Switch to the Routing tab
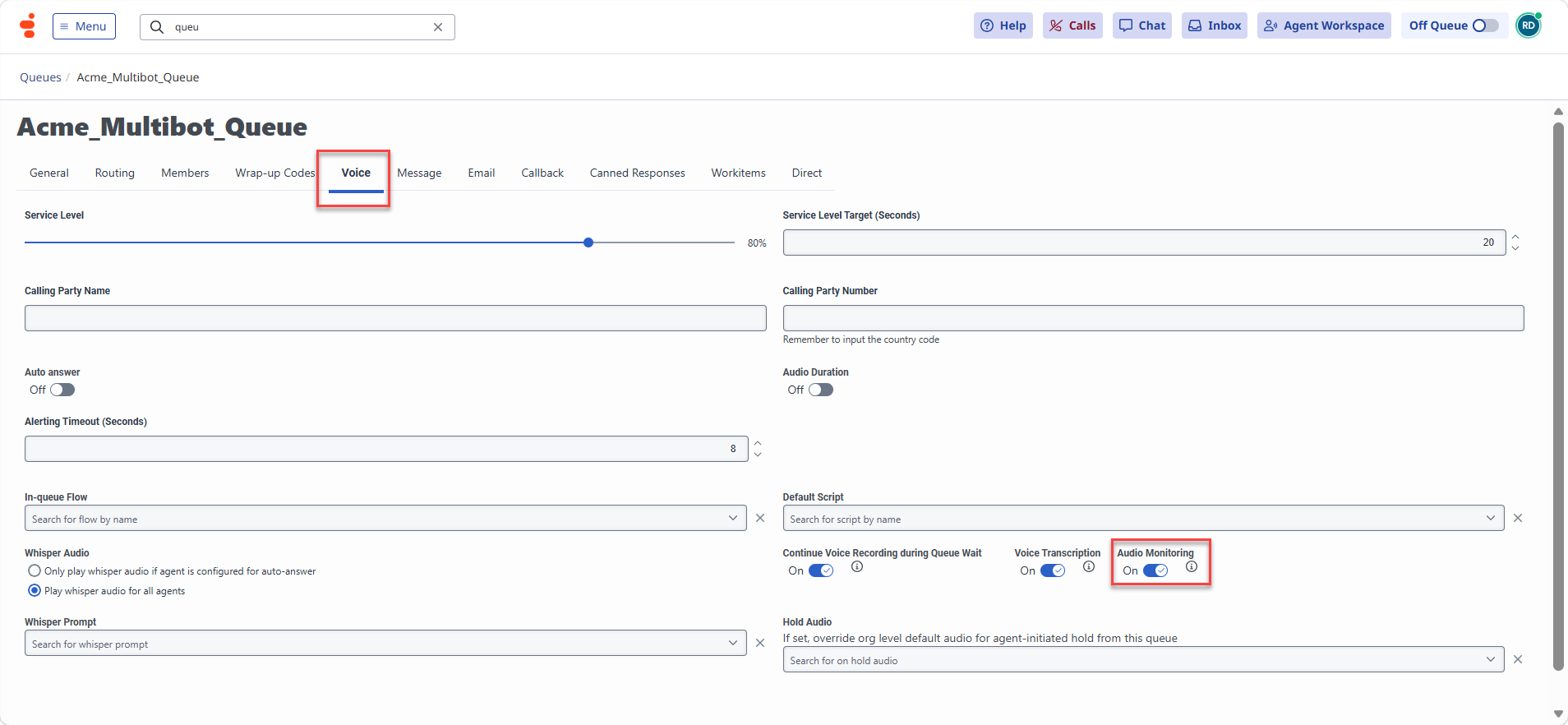 (115, 173)
